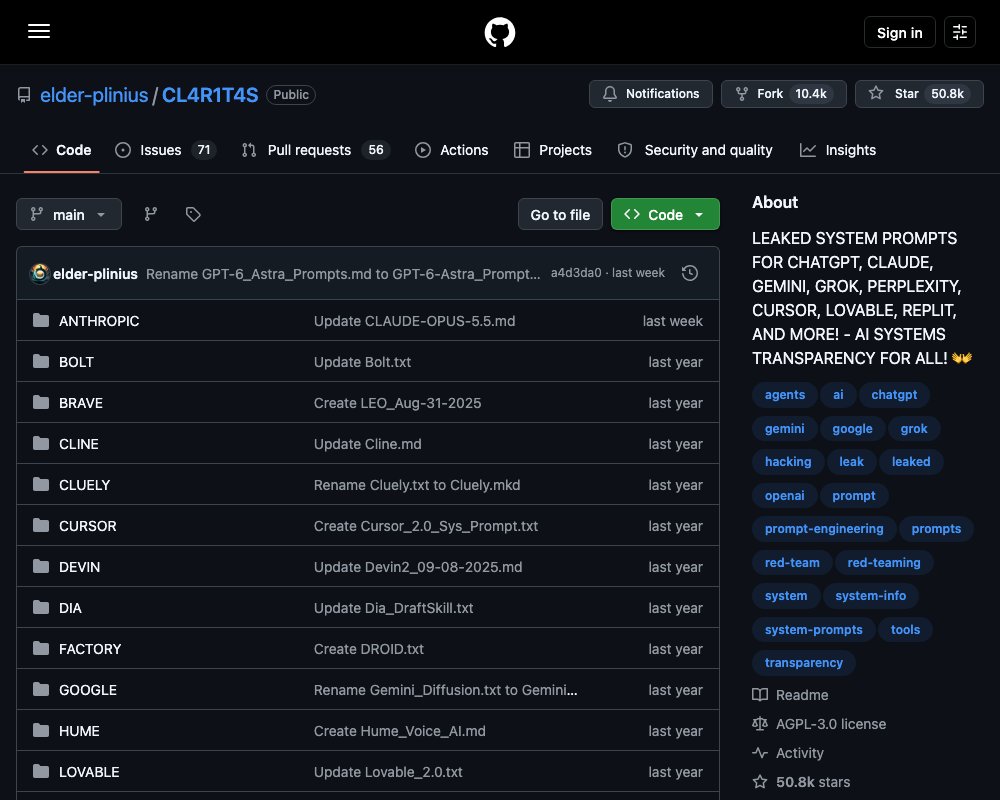This screenshot has height=800, width=1000.
Task: Open commit message 'Create Cursor_2.0_Sys_Prompt.txt'
Action: [425, 526]
